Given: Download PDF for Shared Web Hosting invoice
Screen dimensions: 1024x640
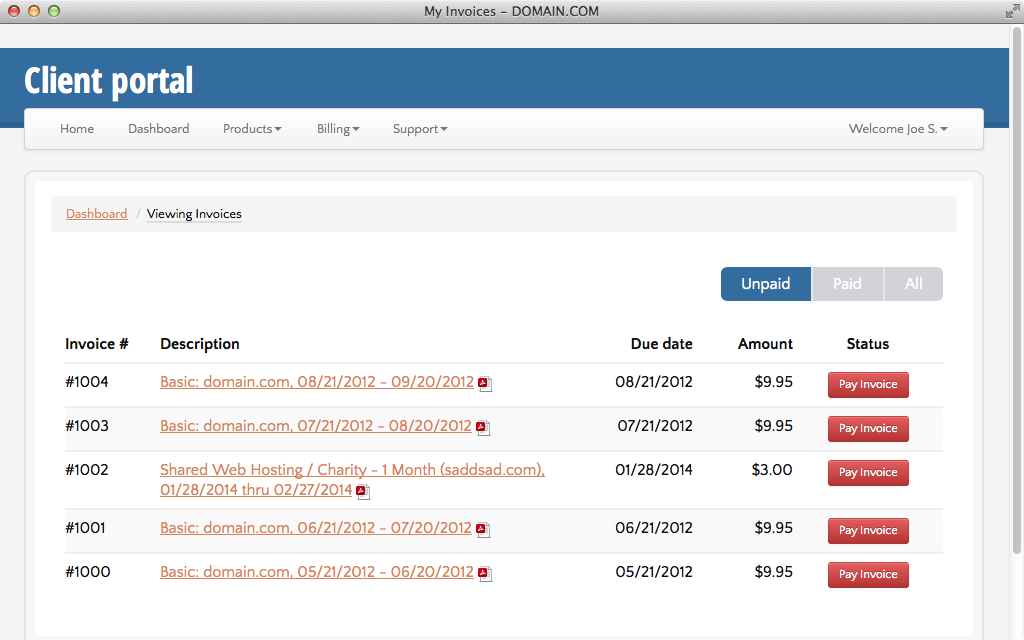Looking at the screenshot, I should click(x=363, y=492).
